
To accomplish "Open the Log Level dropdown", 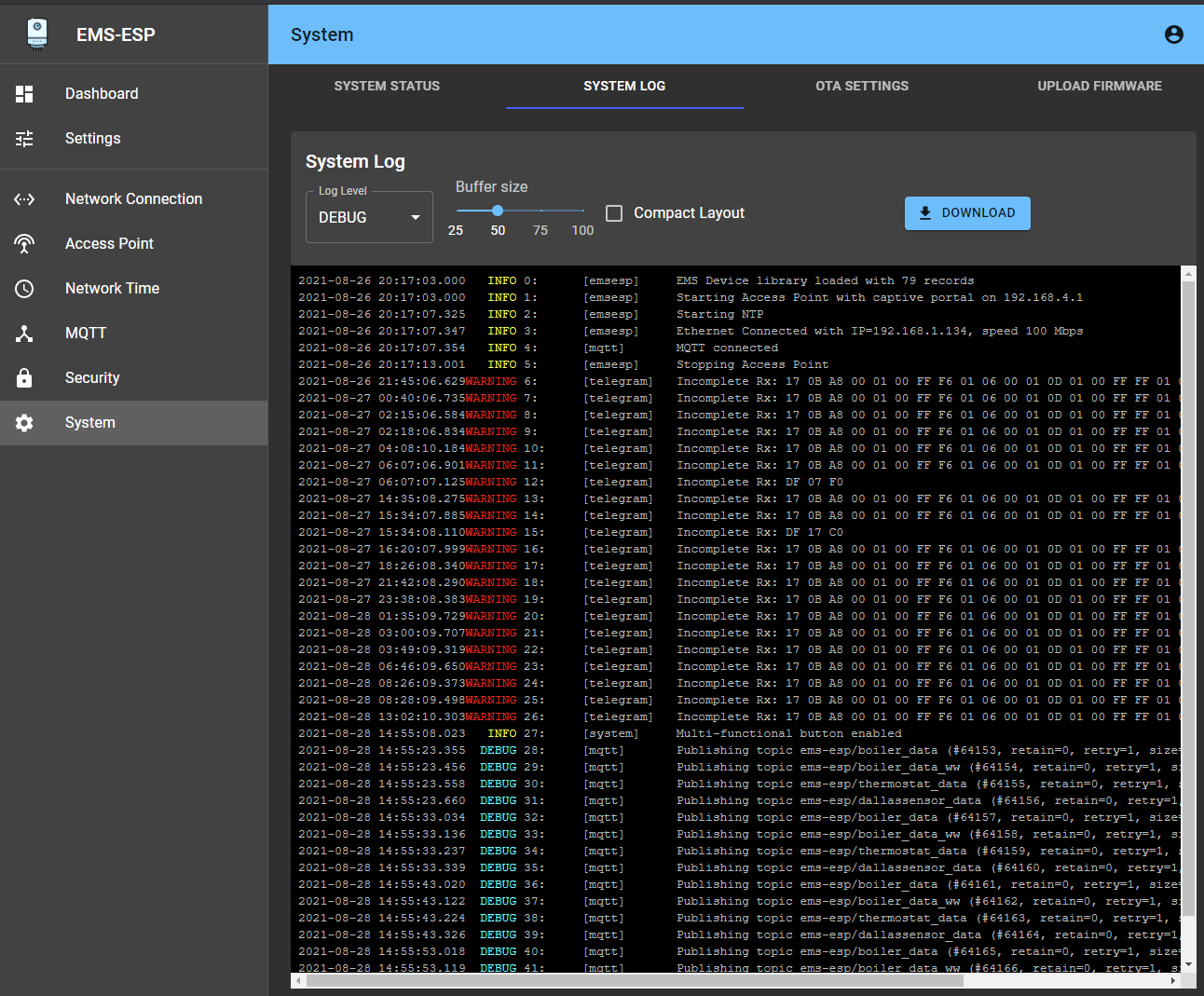I will 368,217.
